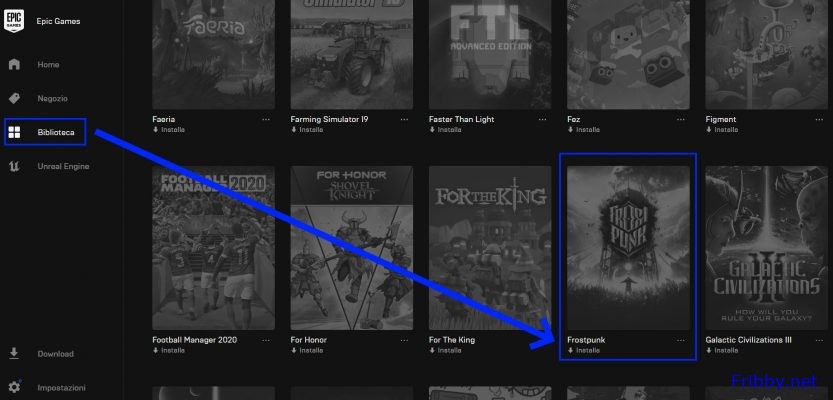Click the Epic Games logo icon
Screen dimensions: 833x400
click(x=14, y=21)
